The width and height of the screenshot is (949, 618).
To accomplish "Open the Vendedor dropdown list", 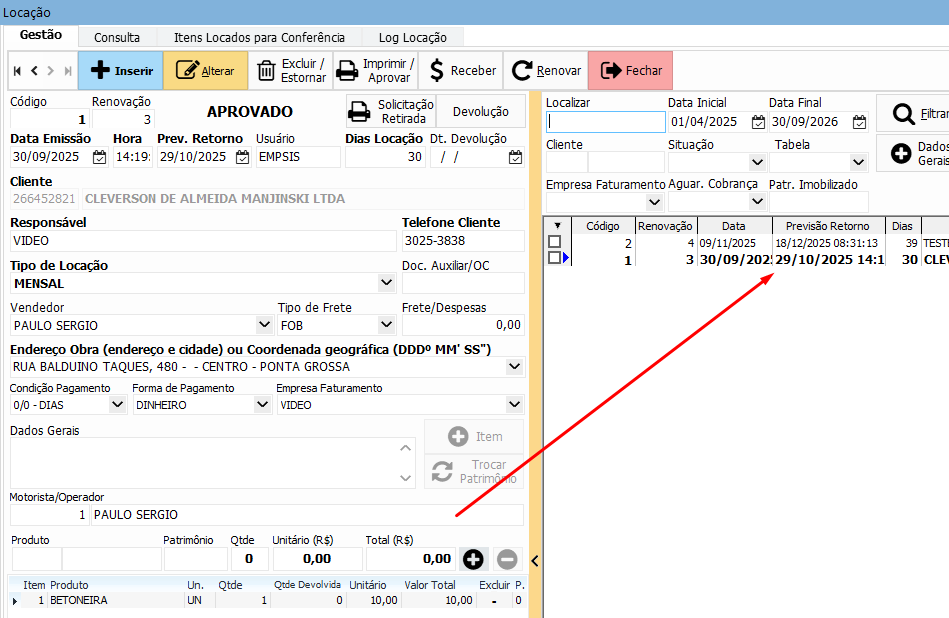I will click(x=264, y=325).
